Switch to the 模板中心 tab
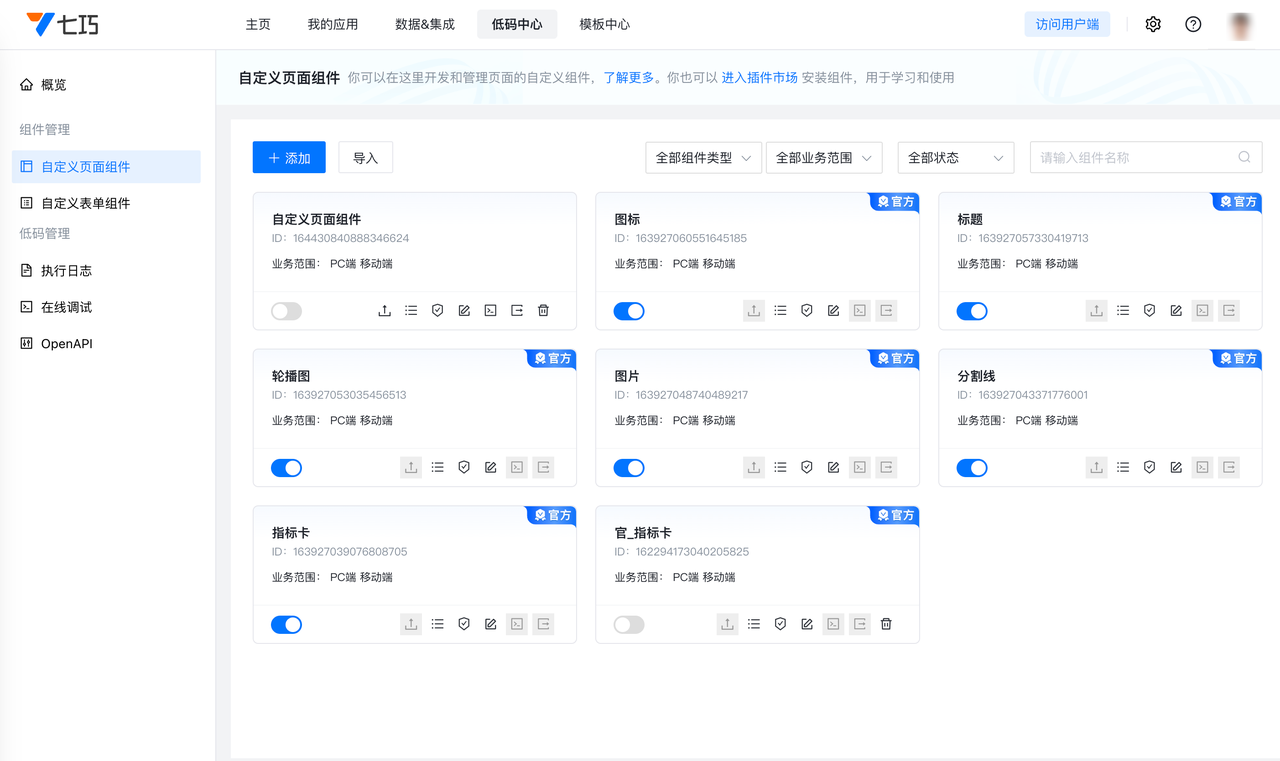Screen dimensions: 1280x761 [x=604, y=24]
